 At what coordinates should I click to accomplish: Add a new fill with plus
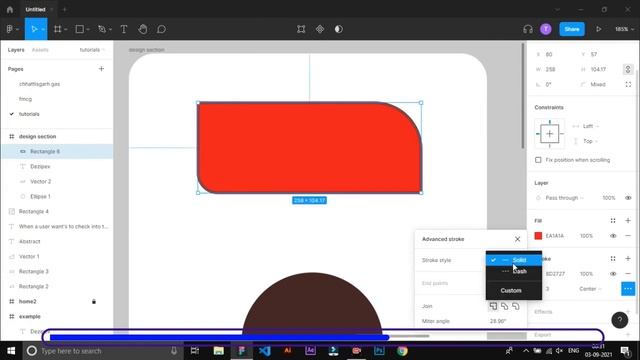pos(628,220)
